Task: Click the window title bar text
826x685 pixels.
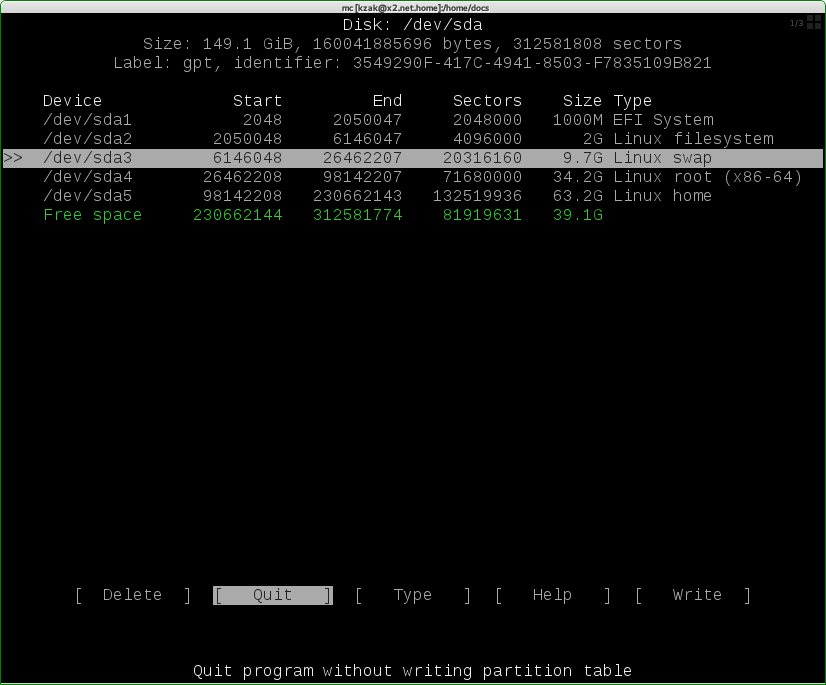Action: point(415,7)
